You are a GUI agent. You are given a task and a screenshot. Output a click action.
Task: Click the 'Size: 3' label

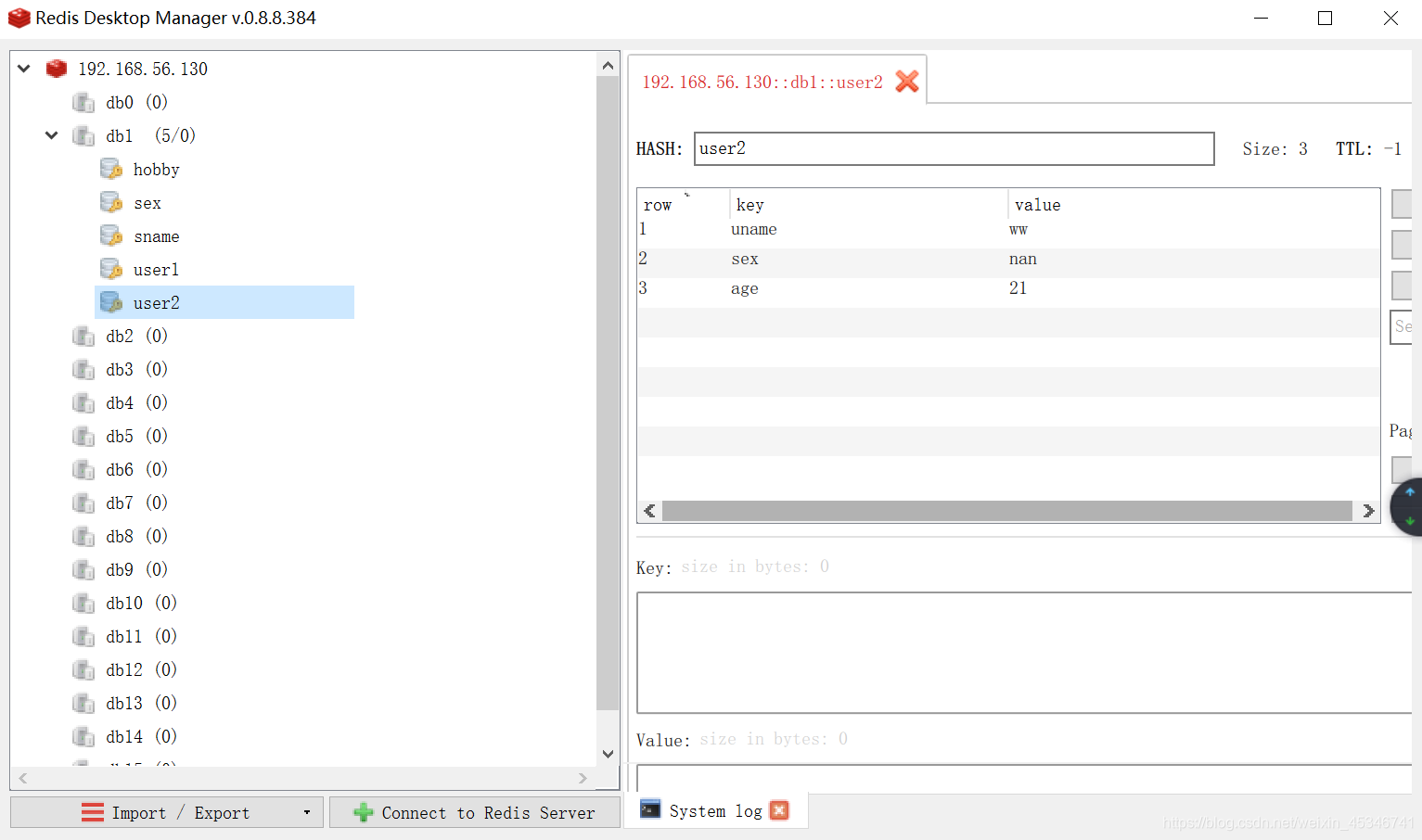(1275, 149)
